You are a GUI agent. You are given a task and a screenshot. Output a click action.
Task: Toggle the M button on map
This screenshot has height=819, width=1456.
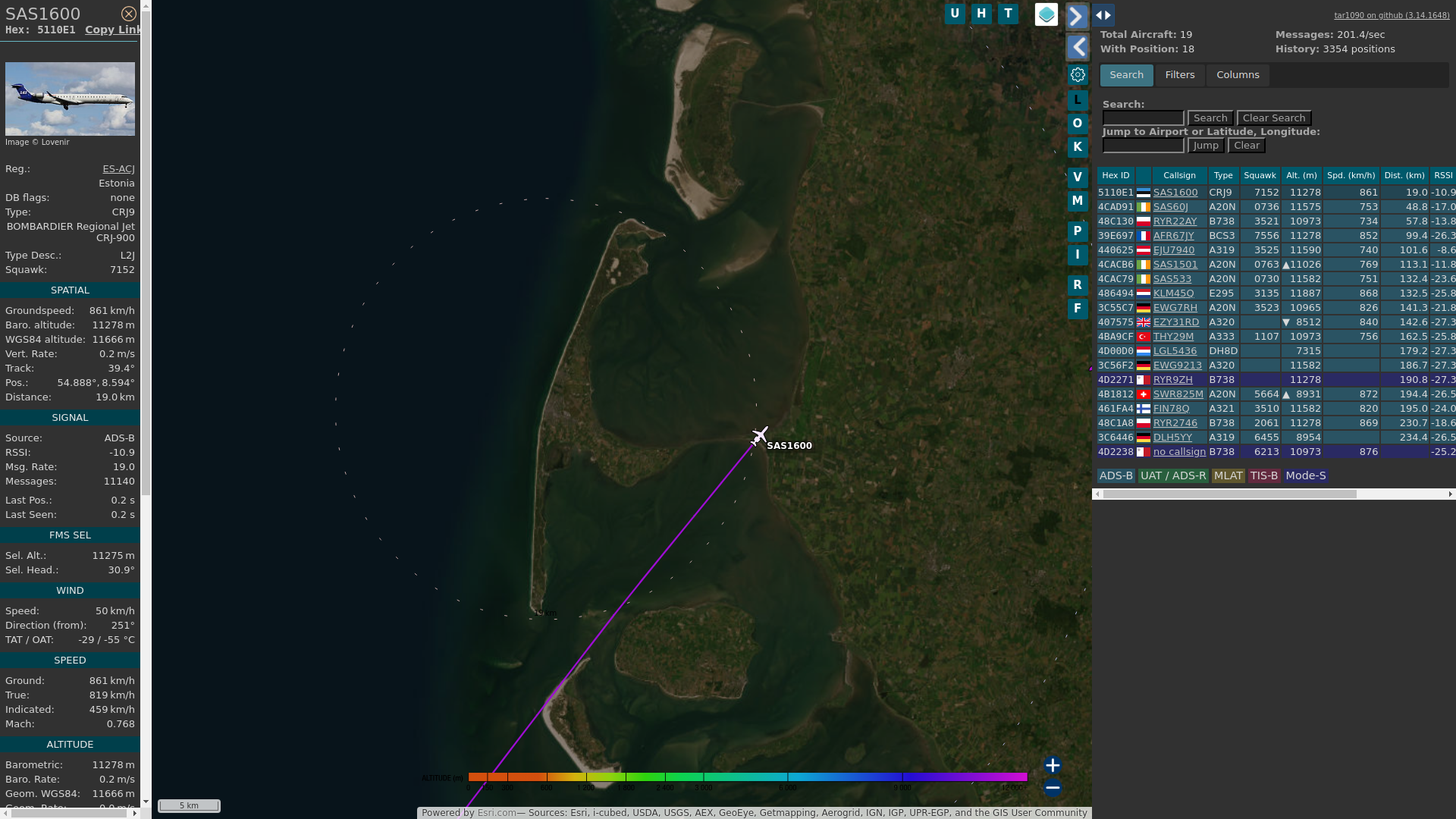[1078, 201]
